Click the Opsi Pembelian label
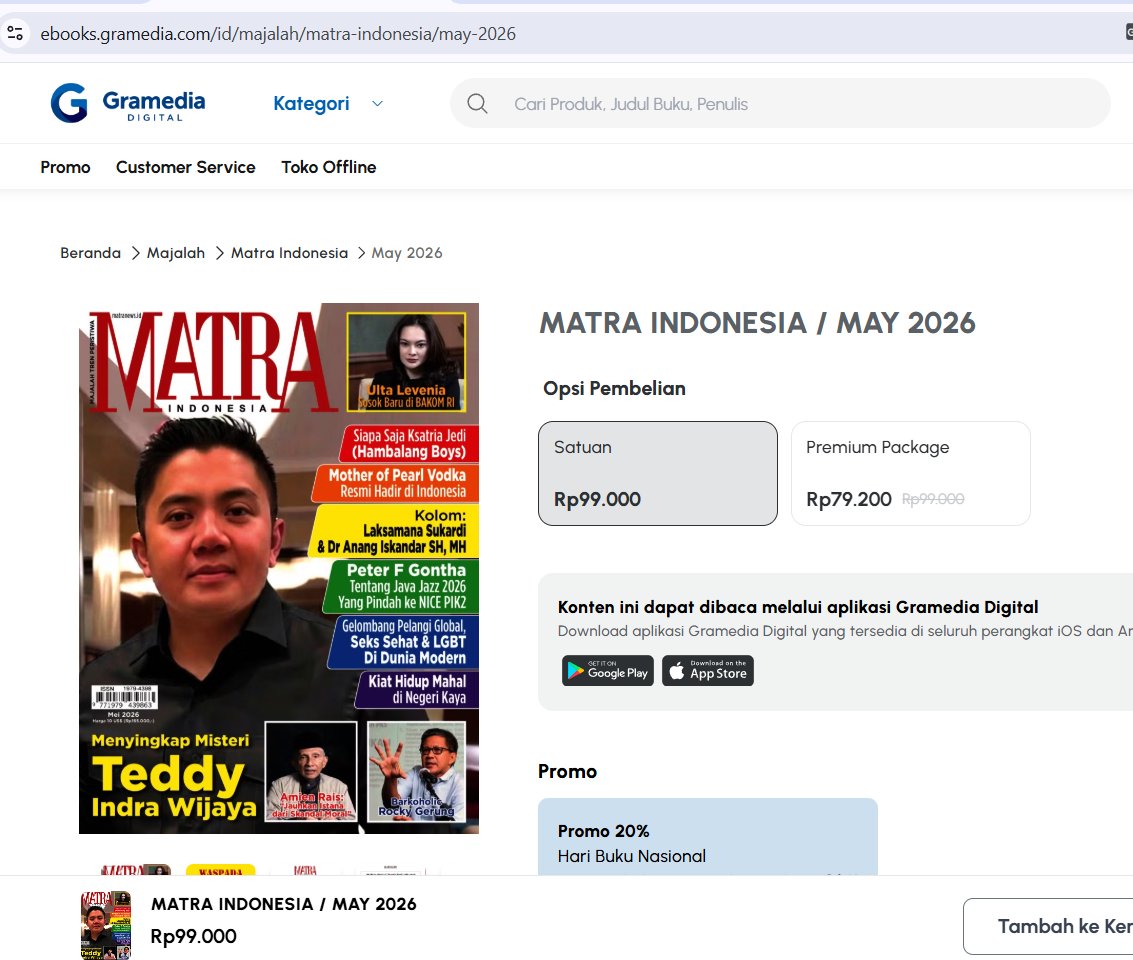This screenshot has width=1133, height=960. pyautogui.click(x=614, y=389)
